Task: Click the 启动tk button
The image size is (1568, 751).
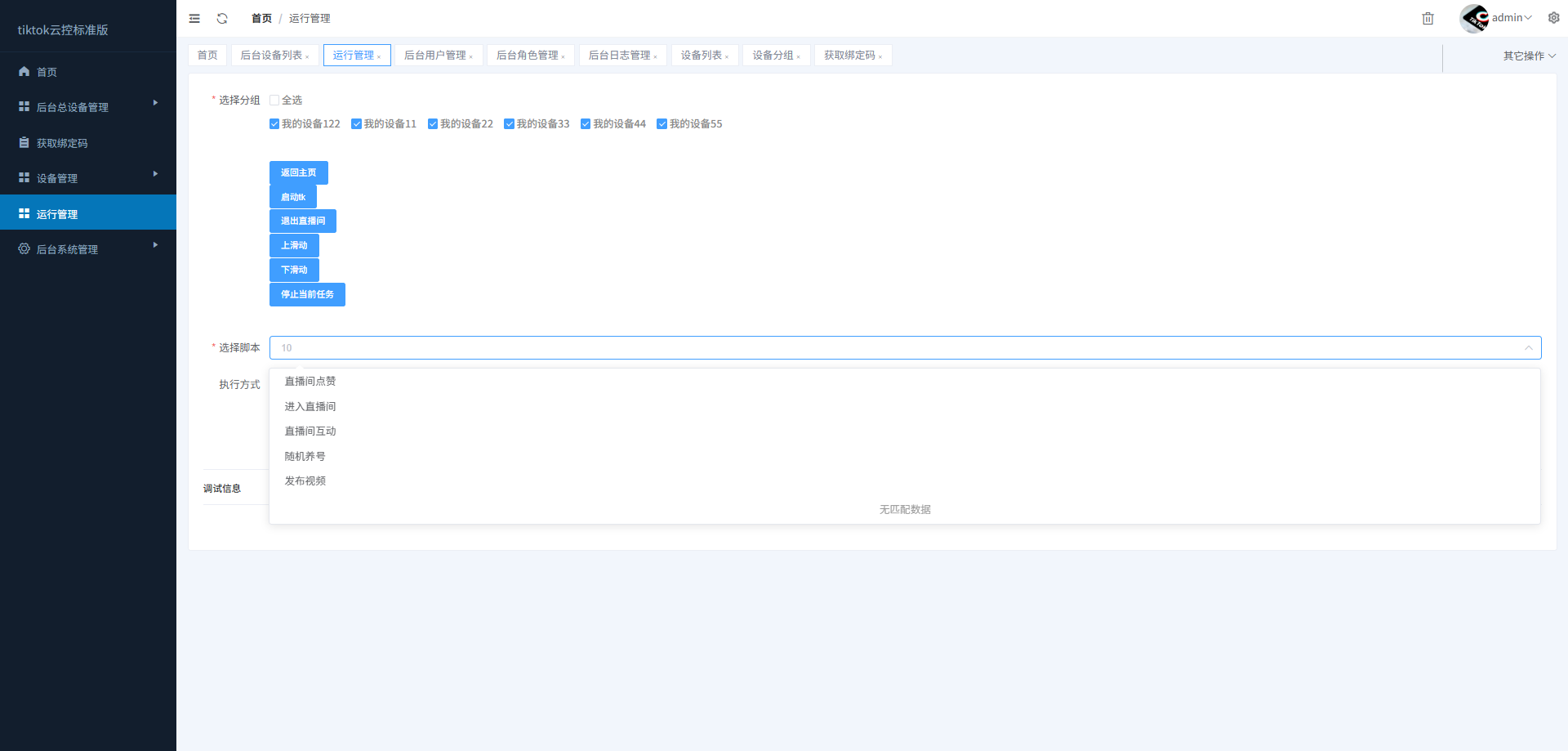Action: [292, 196]
